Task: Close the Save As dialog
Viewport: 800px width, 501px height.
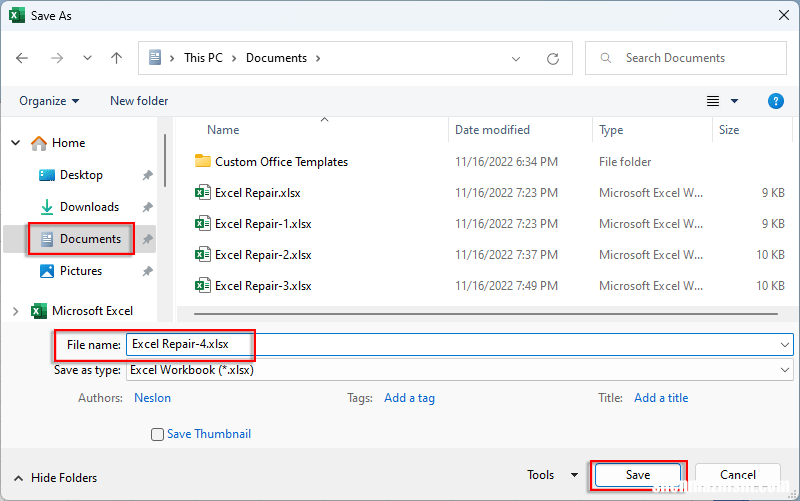Action: (784, 16)
